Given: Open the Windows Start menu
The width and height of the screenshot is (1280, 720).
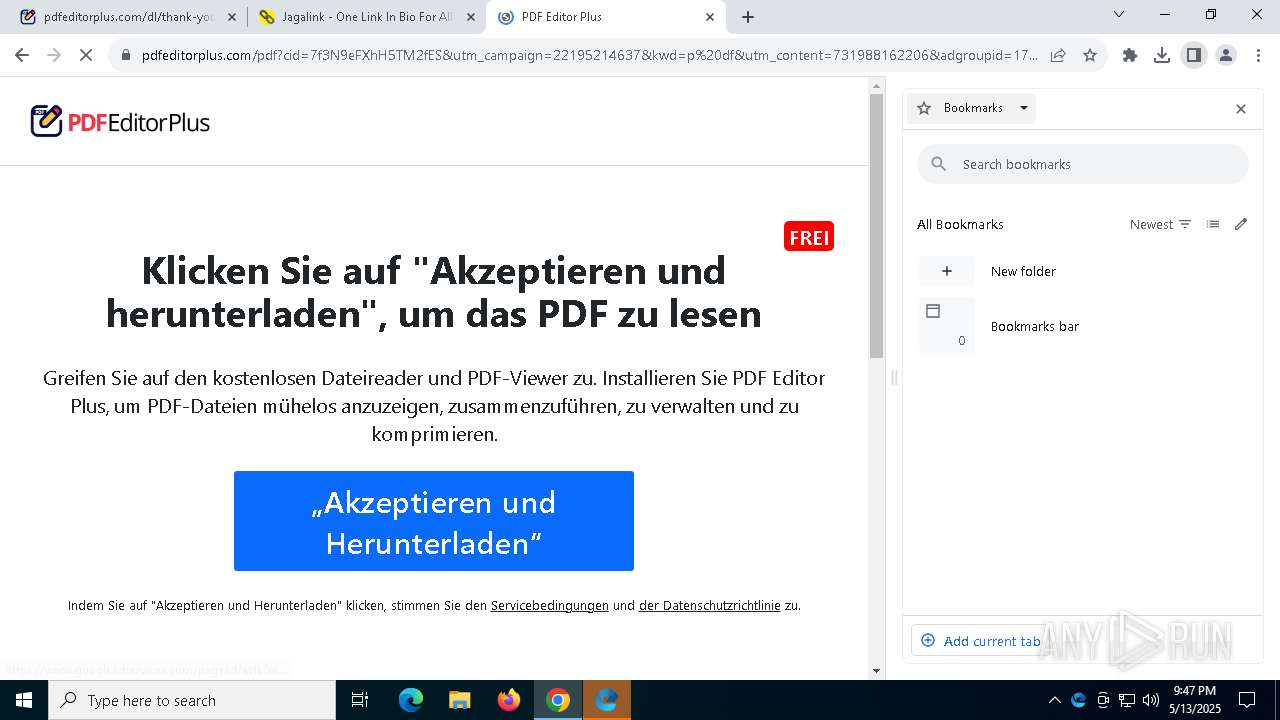Looking at the screenshot, I should pyautogui.click(x=24, y=700).
